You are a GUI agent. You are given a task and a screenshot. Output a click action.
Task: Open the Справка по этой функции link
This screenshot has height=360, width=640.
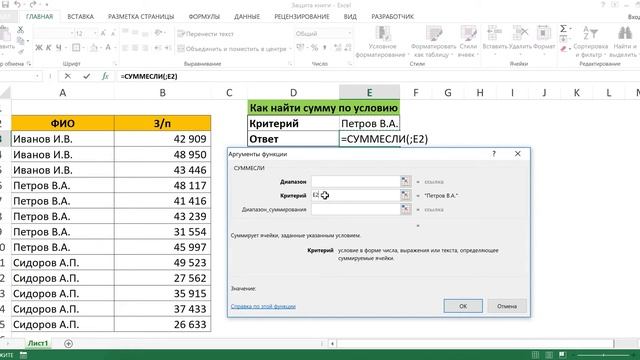pyautogui.click(x=263, y=306)
